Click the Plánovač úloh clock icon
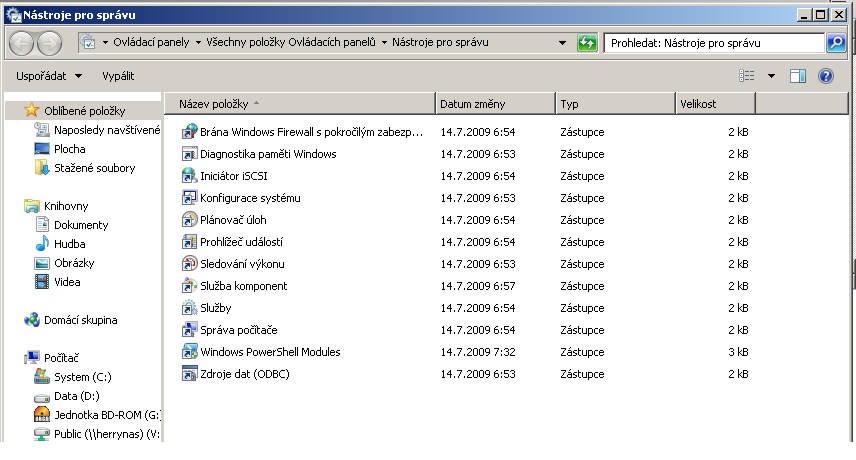 pos(190,220)
